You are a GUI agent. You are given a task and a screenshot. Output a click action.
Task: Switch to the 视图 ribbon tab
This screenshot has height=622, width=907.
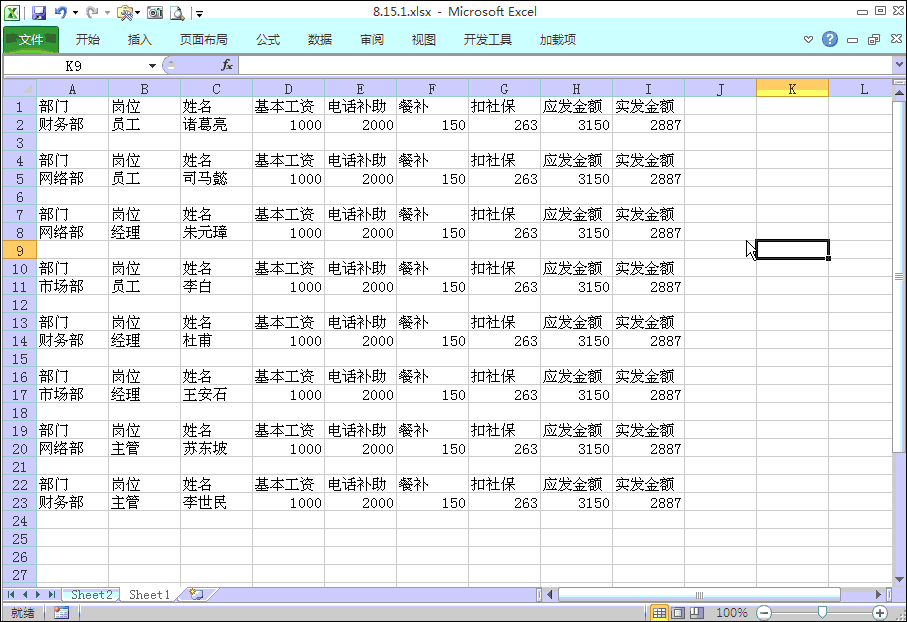pos(423,39)
